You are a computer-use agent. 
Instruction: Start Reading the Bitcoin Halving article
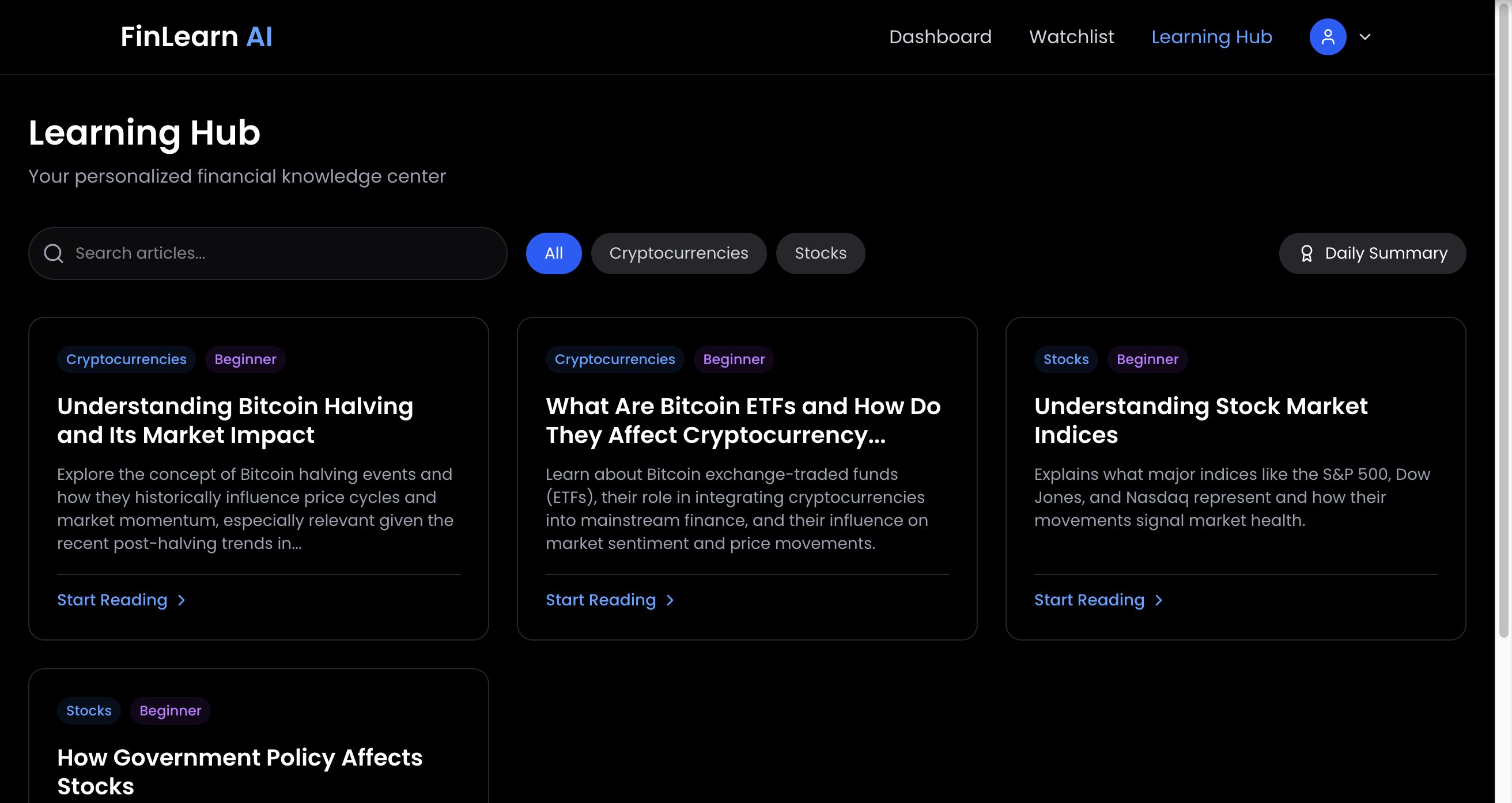click(112, 600)
